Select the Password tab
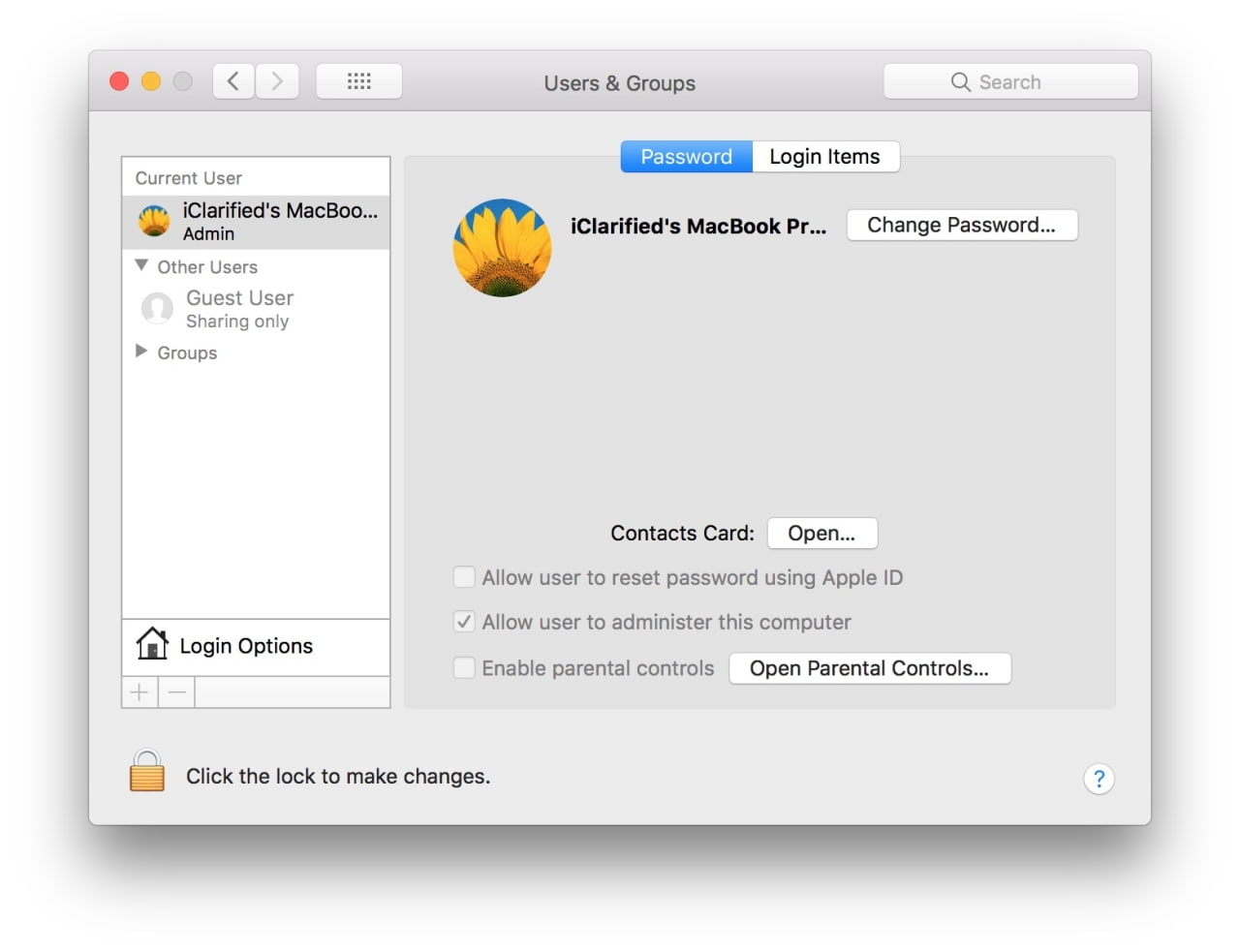This screenshot has width=1240, height=952. pyautogui.click(x=685, y=156)
